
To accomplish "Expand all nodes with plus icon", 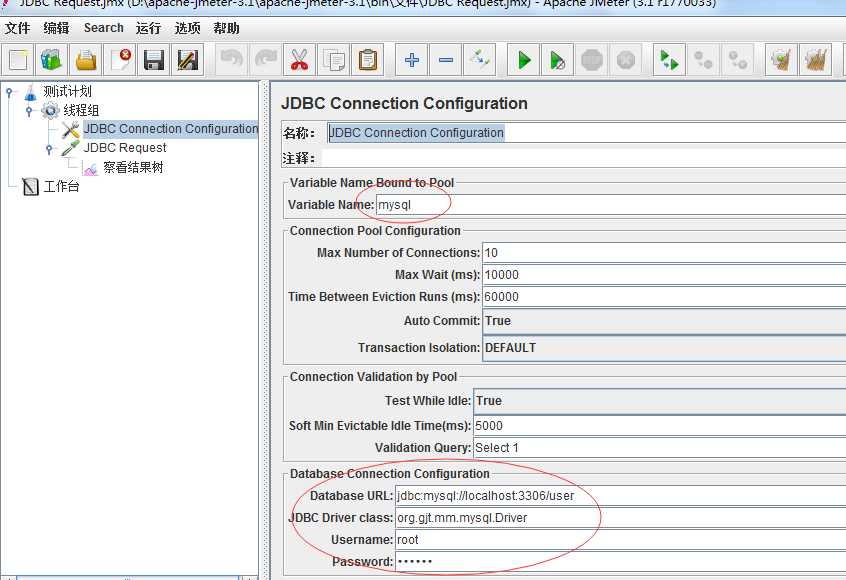I will pos(412,60).
